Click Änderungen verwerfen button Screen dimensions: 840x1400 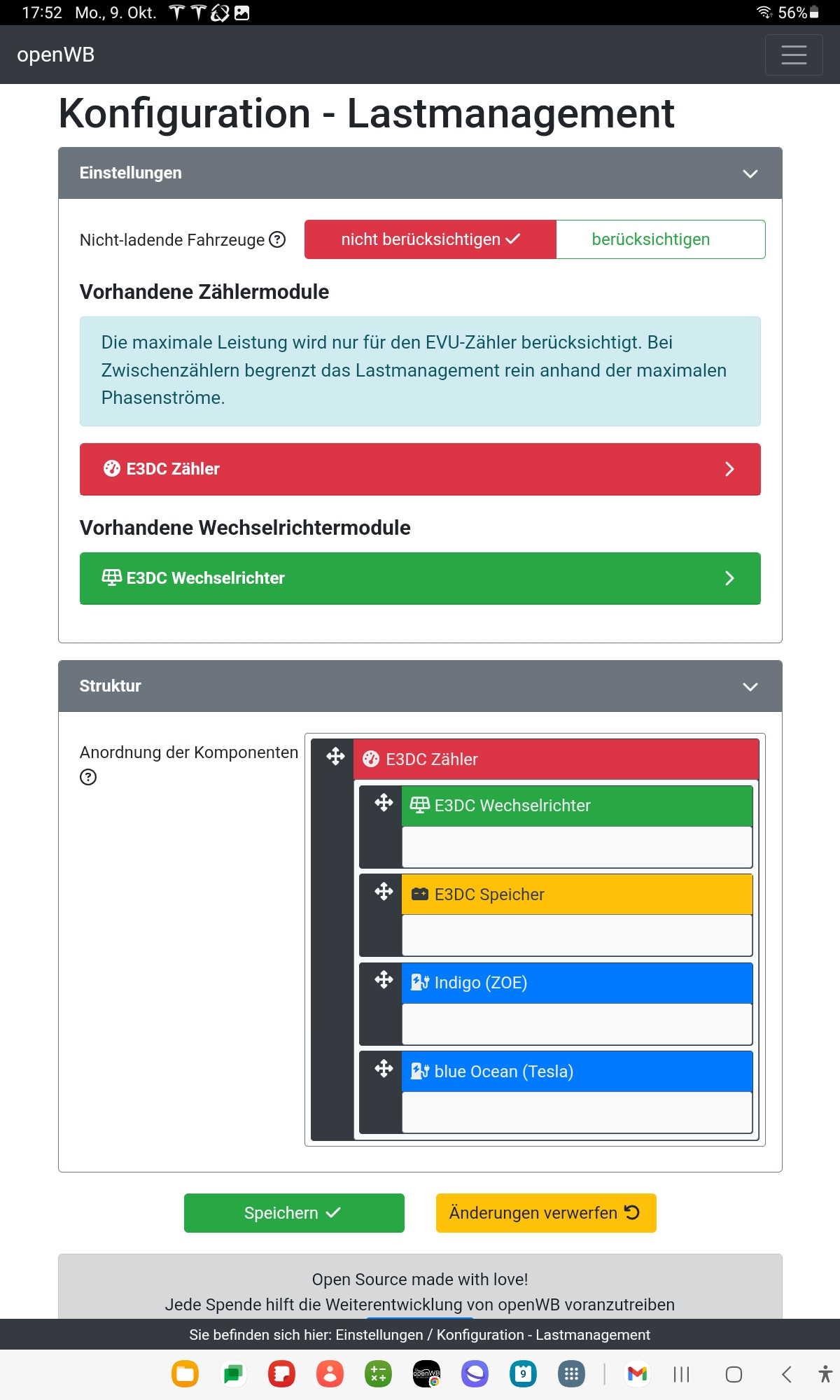[x=546, y=1213]
